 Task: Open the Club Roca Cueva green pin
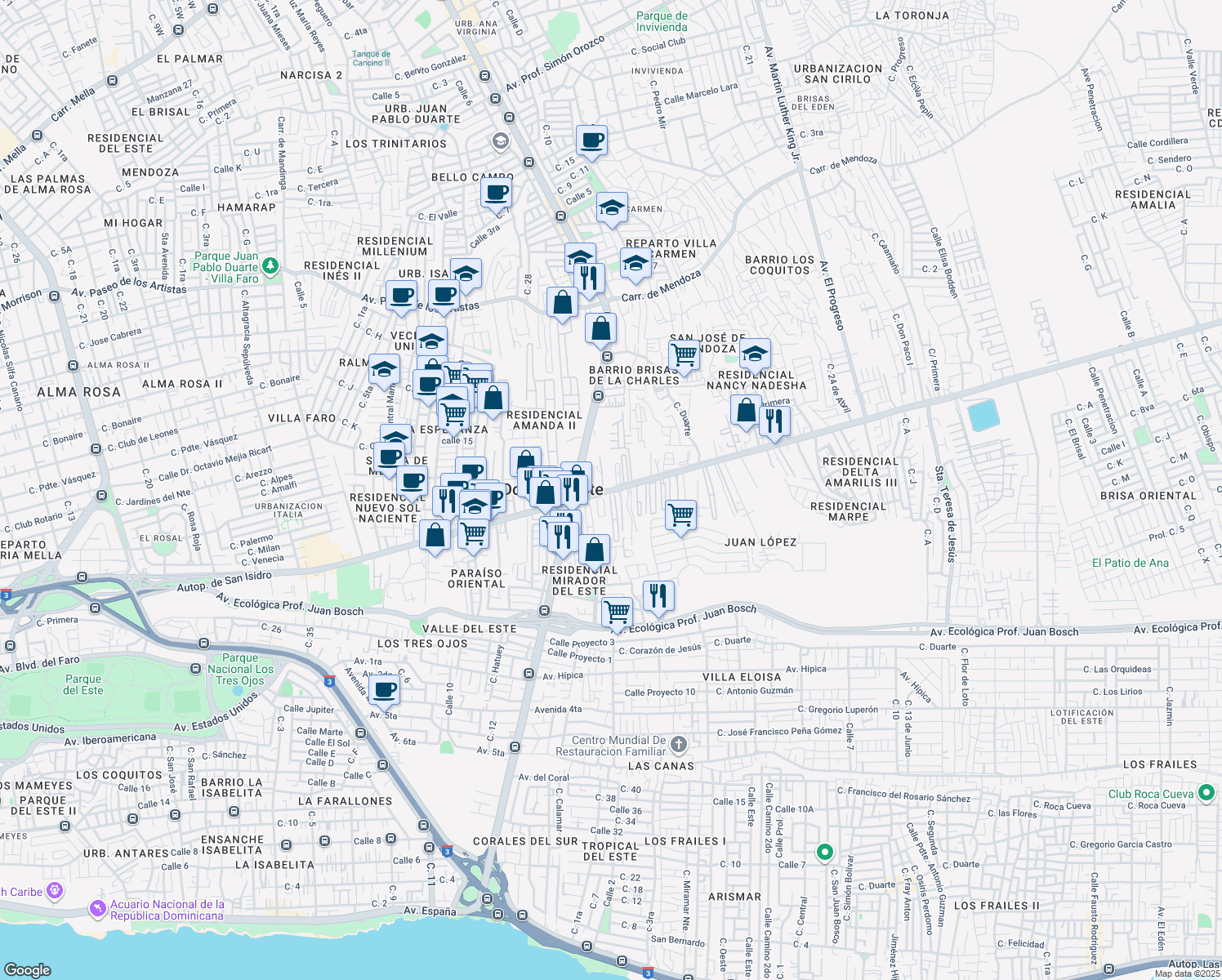1206,792
